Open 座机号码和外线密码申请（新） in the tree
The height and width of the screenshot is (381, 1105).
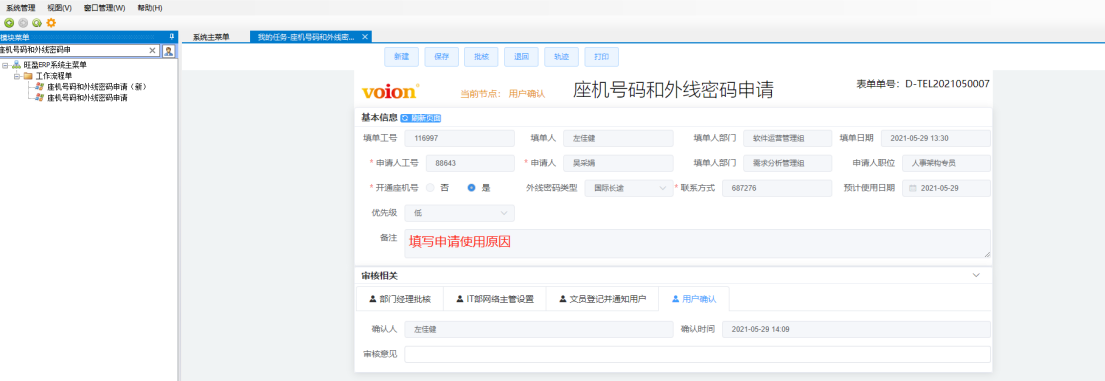click(x=97, y=87)
